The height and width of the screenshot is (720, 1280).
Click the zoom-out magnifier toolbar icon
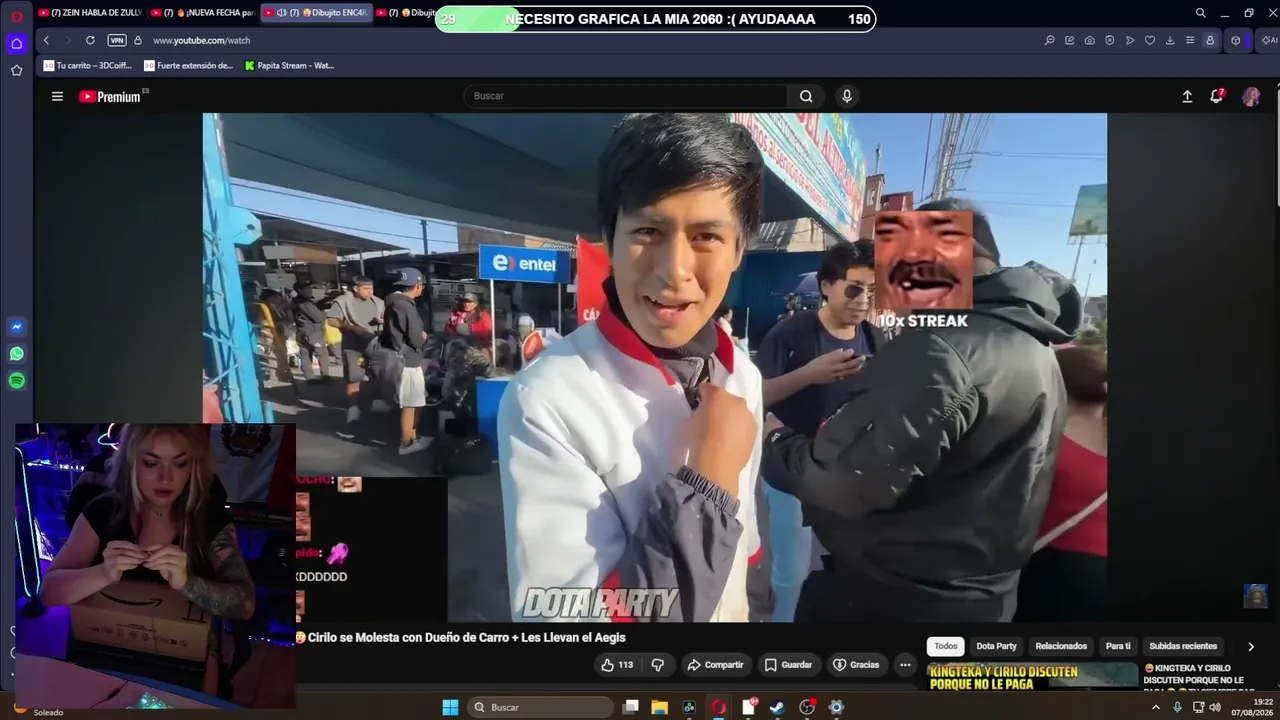click(1049, 40)
